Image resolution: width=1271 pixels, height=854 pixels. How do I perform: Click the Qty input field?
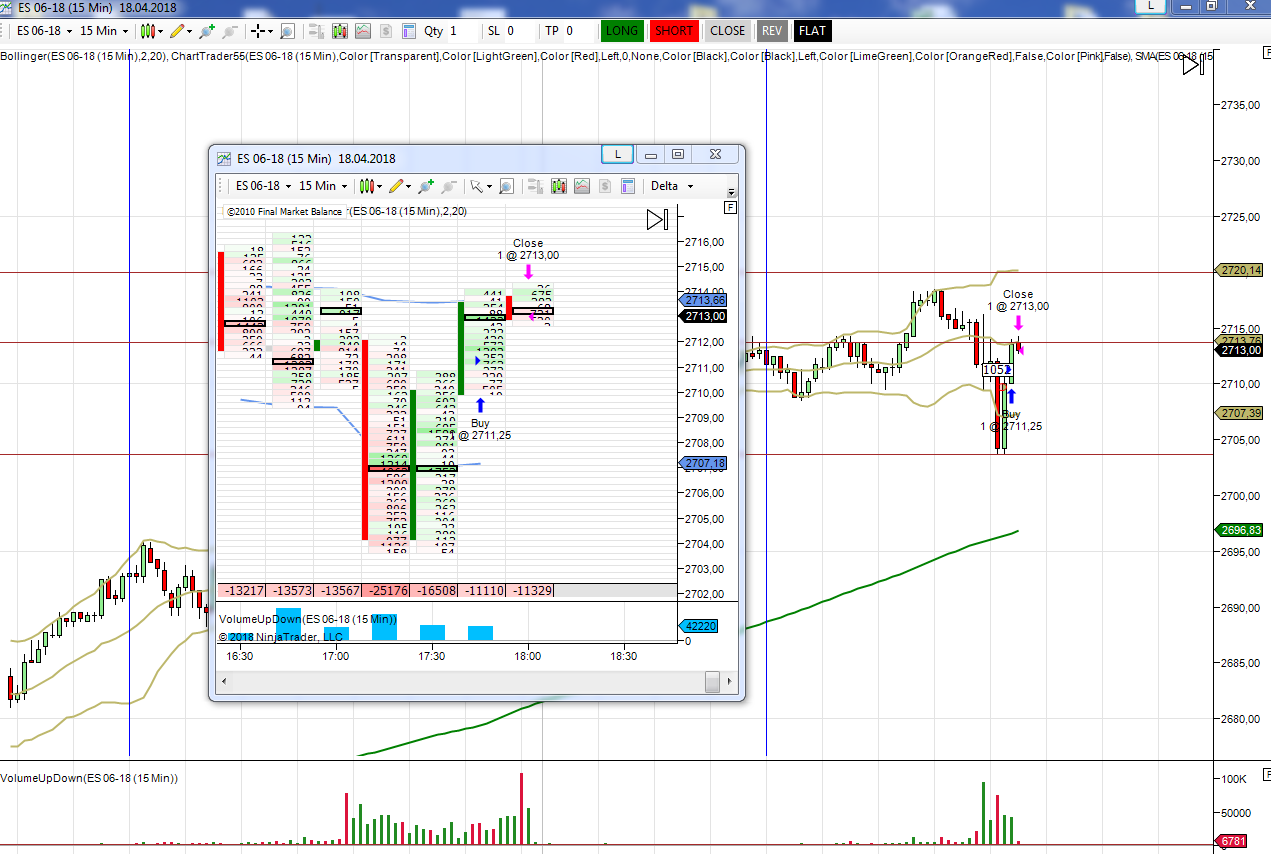(461, 31)
